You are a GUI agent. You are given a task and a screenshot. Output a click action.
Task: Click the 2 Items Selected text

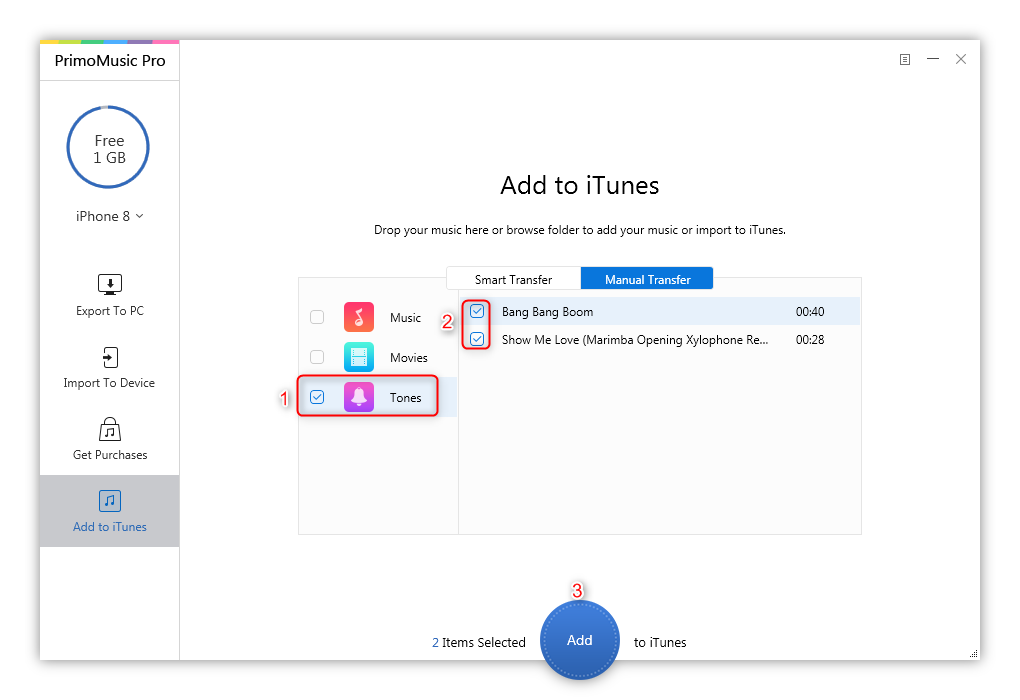tap(479, 642)
